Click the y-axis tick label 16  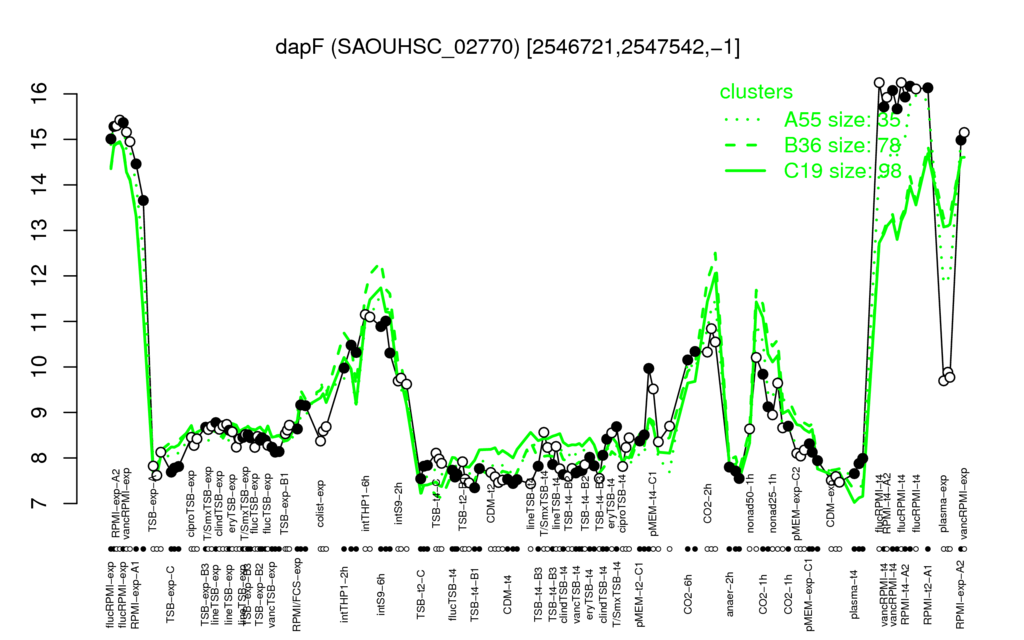[x=40, y=93]
